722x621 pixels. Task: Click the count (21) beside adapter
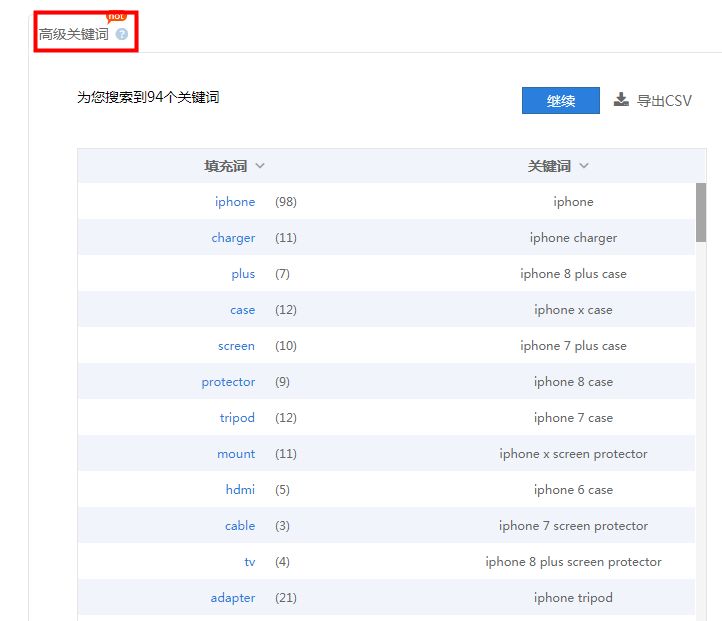[x=286, y=598]
